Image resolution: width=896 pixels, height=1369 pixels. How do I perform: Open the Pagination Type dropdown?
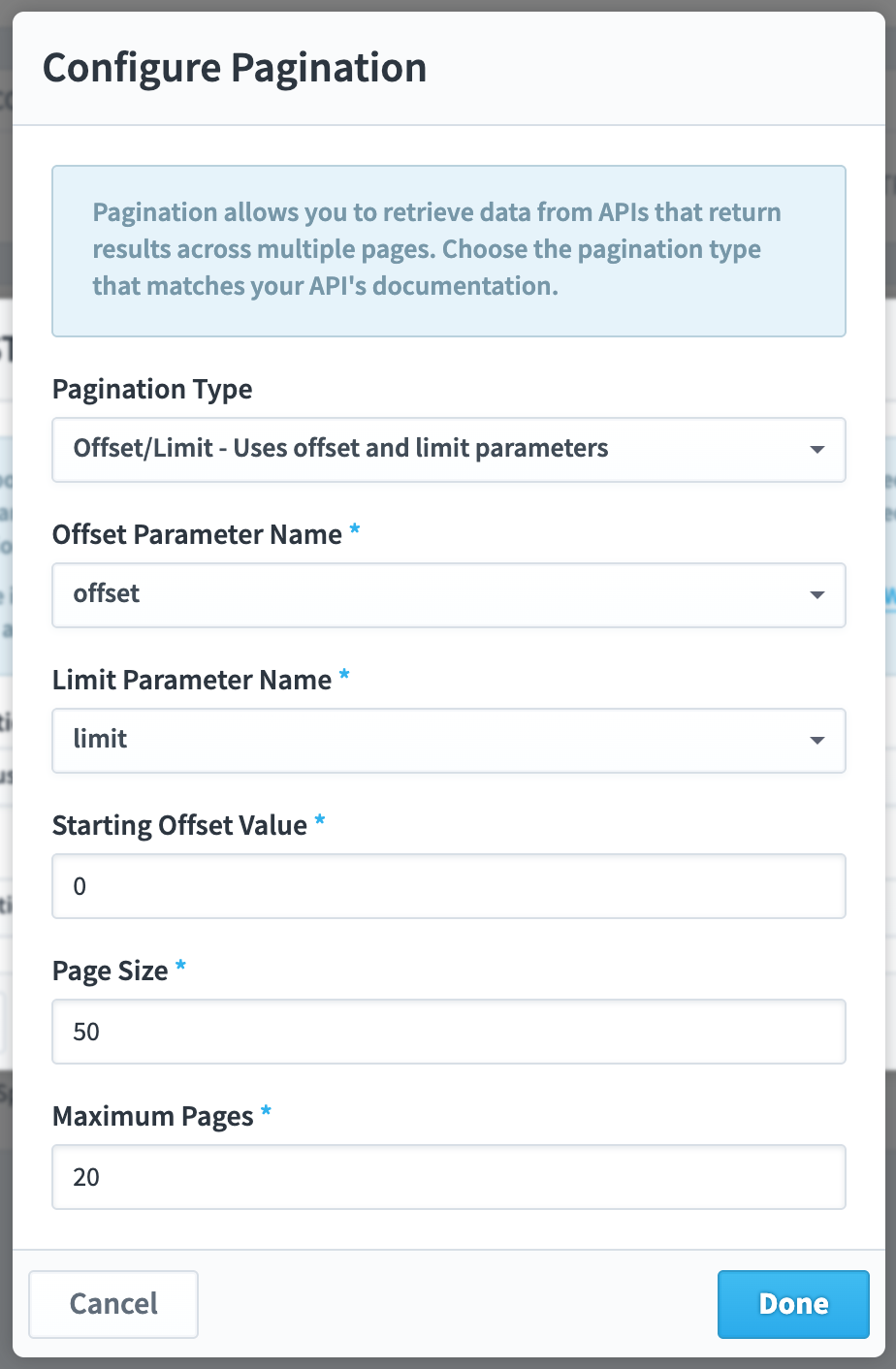click(448, 450)
